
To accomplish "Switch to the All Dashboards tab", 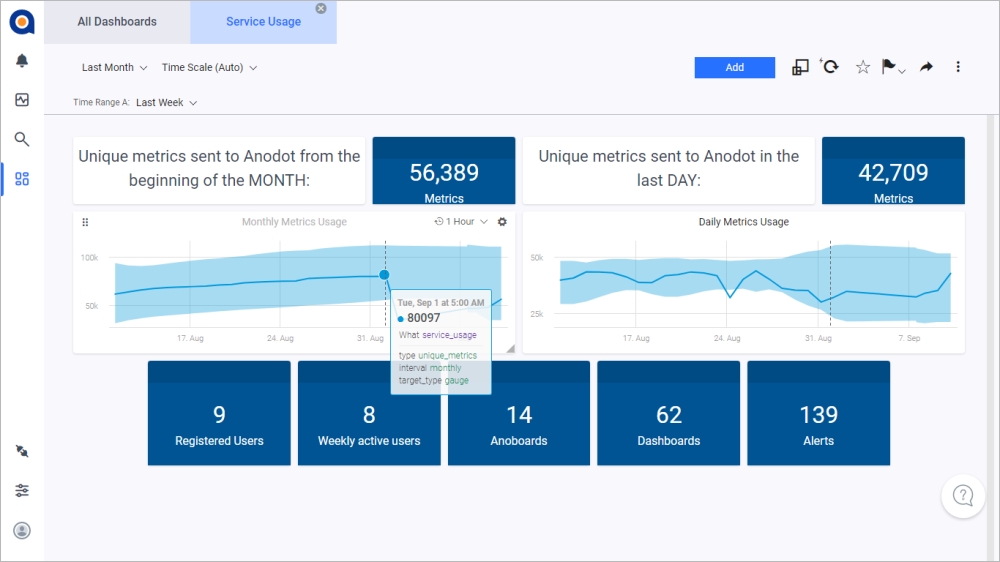I will click(117, 22).
